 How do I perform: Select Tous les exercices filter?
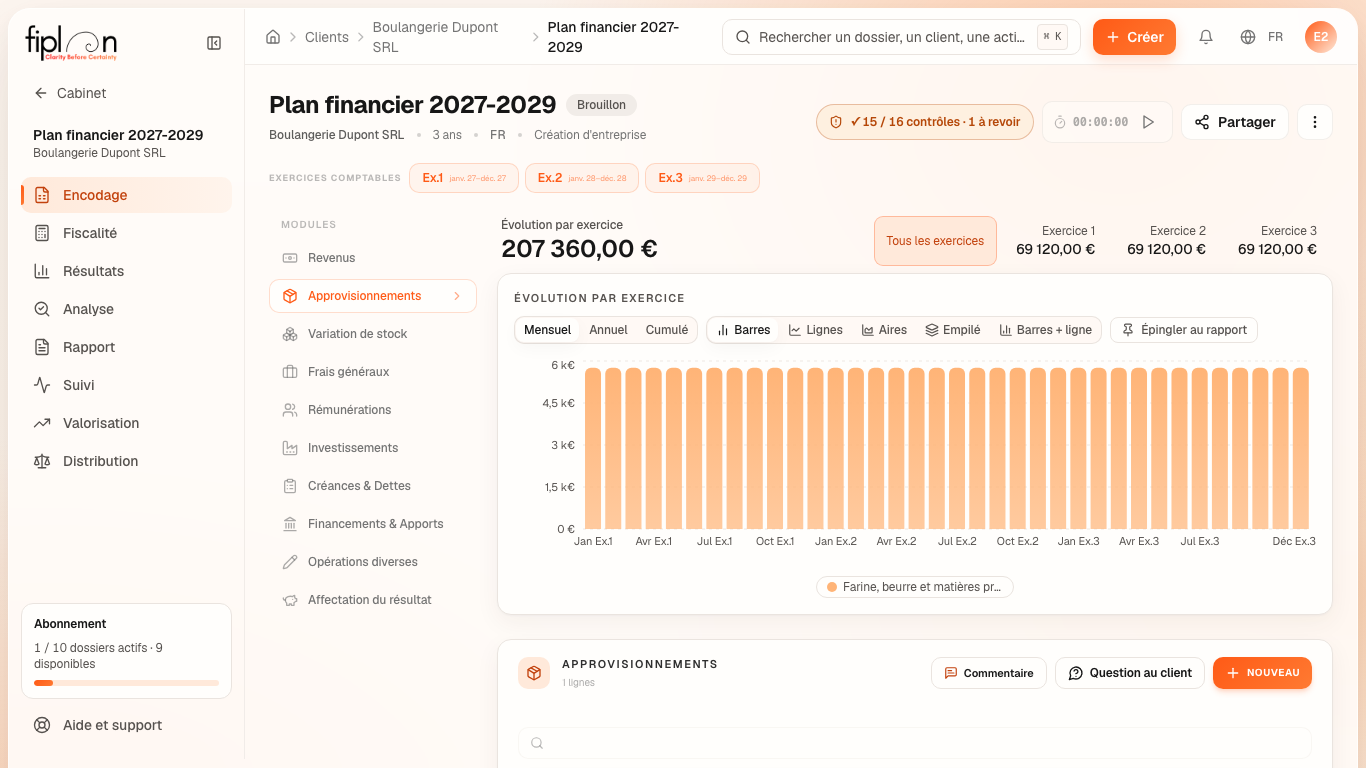click(935, 241)
